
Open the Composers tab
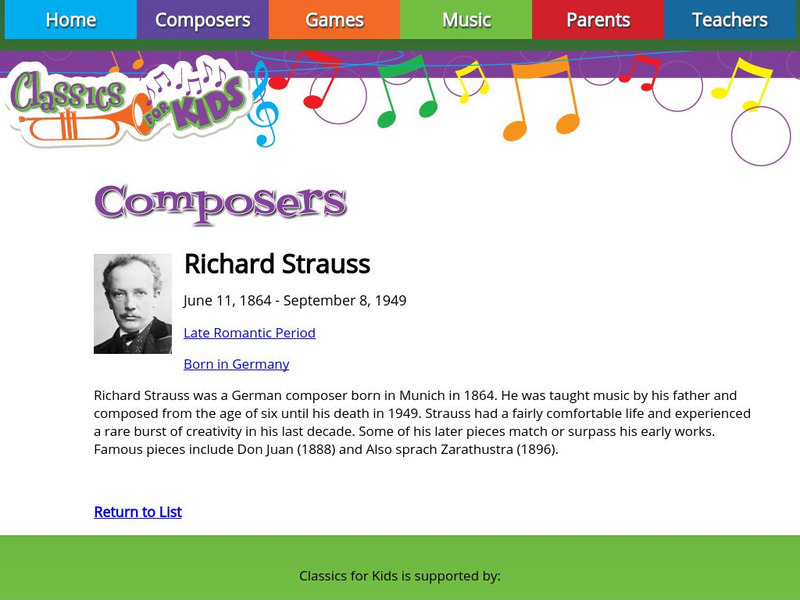coord(203,19)
